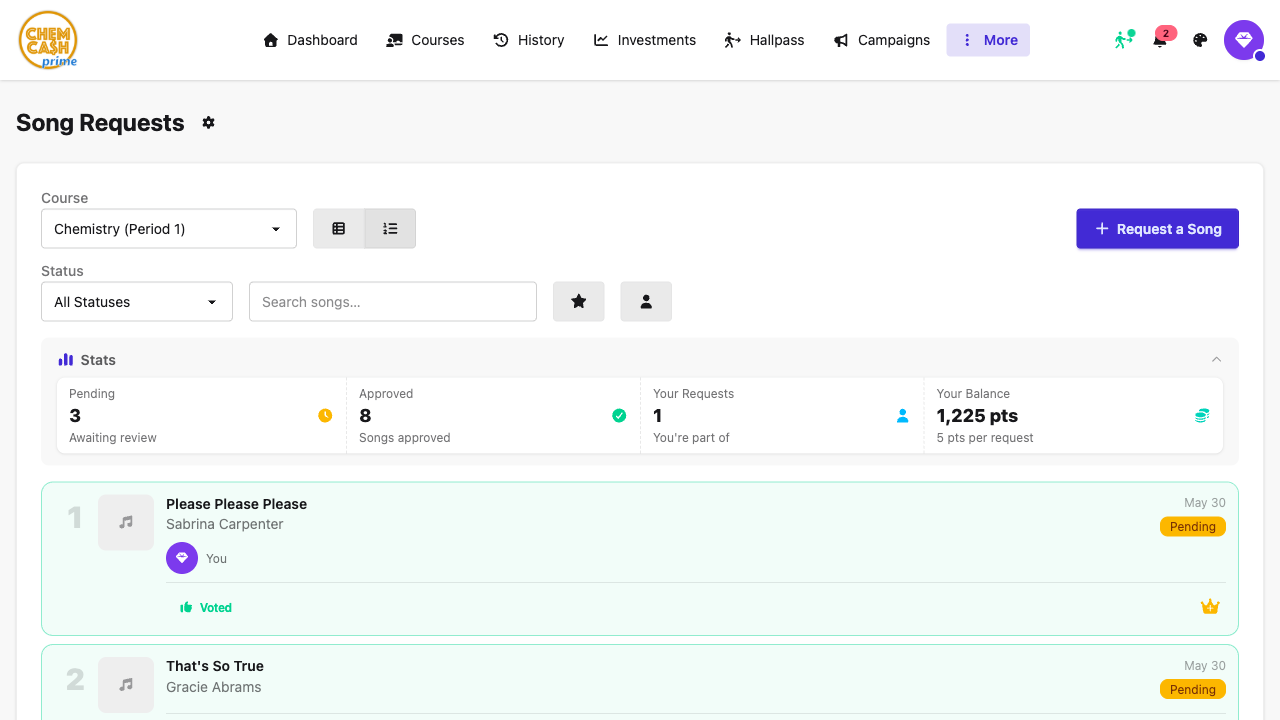Expand the More menu
This screenshot has height=720, width=1280.
(988, 40)
